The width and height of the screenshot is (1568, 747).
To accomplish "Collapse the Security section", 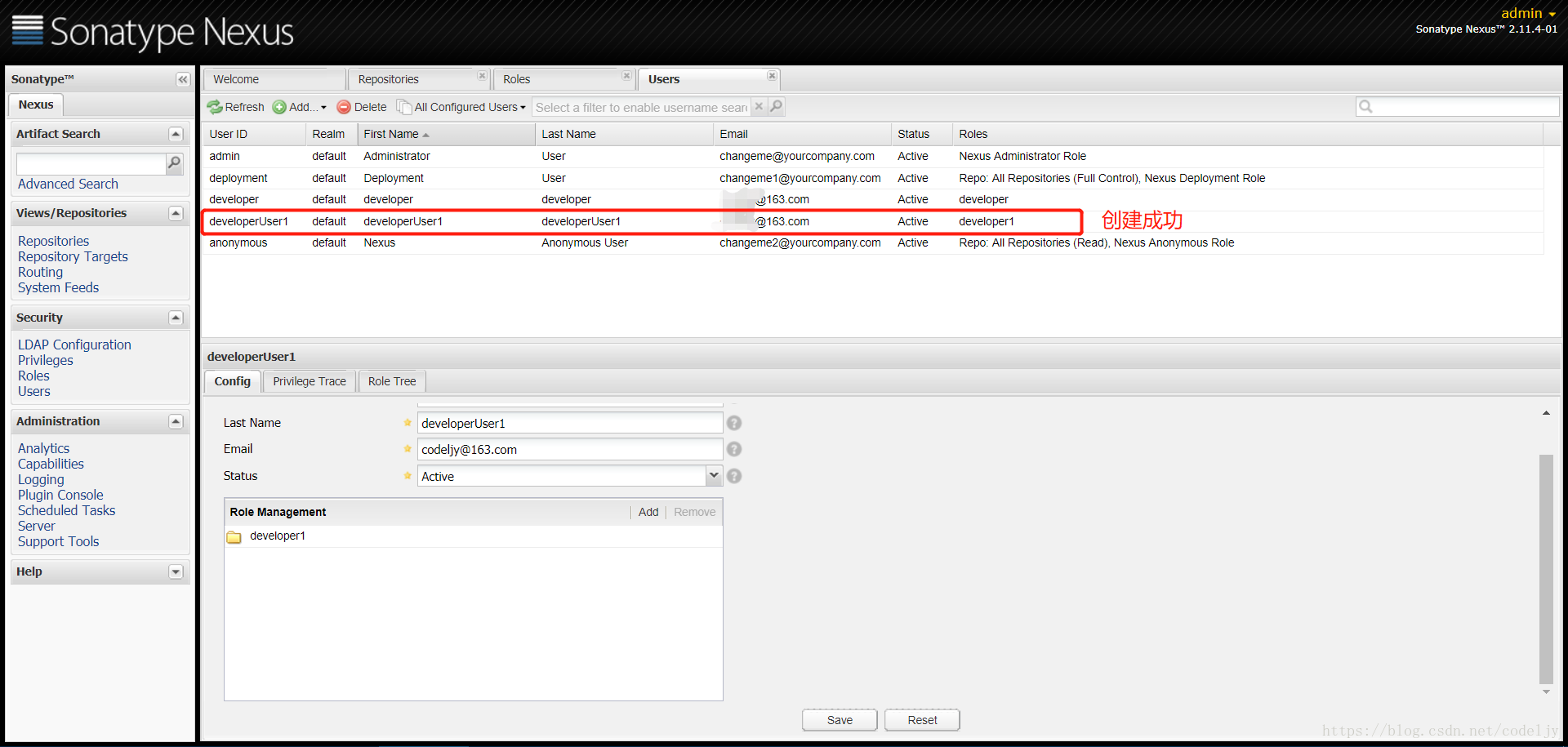I will coord(176,318).
